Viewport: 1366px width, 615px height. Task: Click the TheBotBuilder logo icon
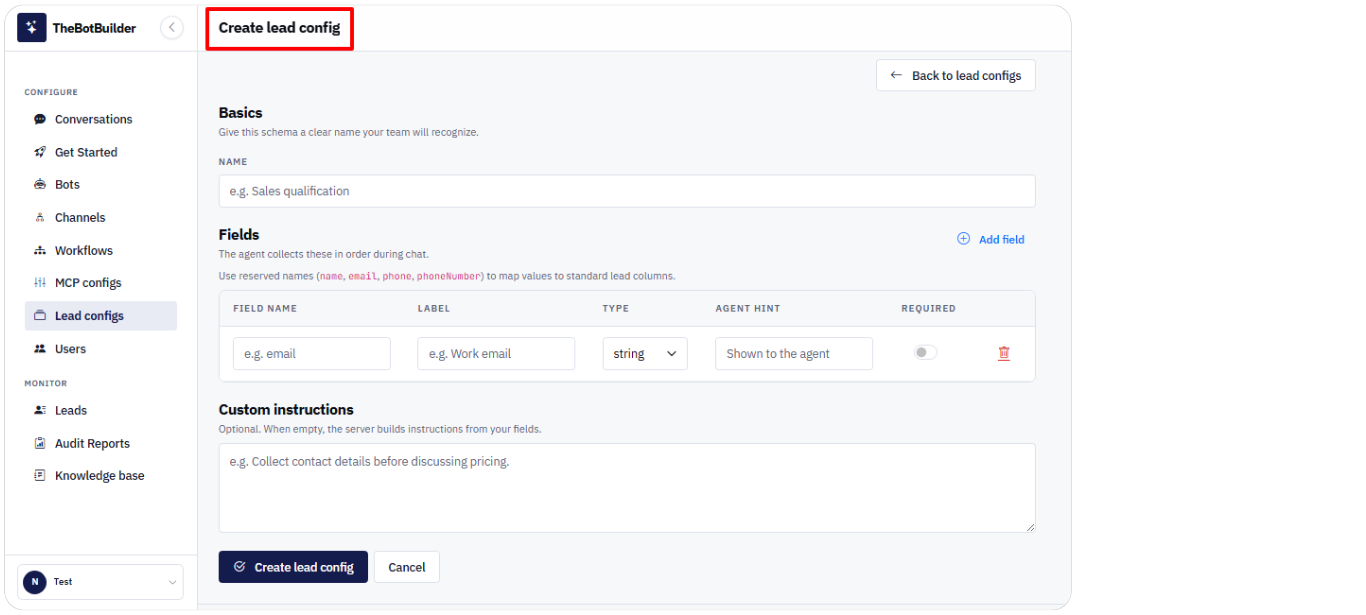click(x=32, y=28)
